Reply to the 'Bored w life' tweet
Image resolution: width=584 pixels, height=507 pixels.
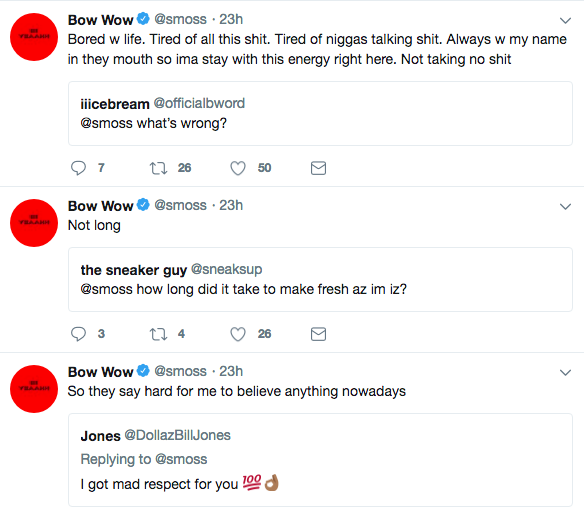coord(78,168)
